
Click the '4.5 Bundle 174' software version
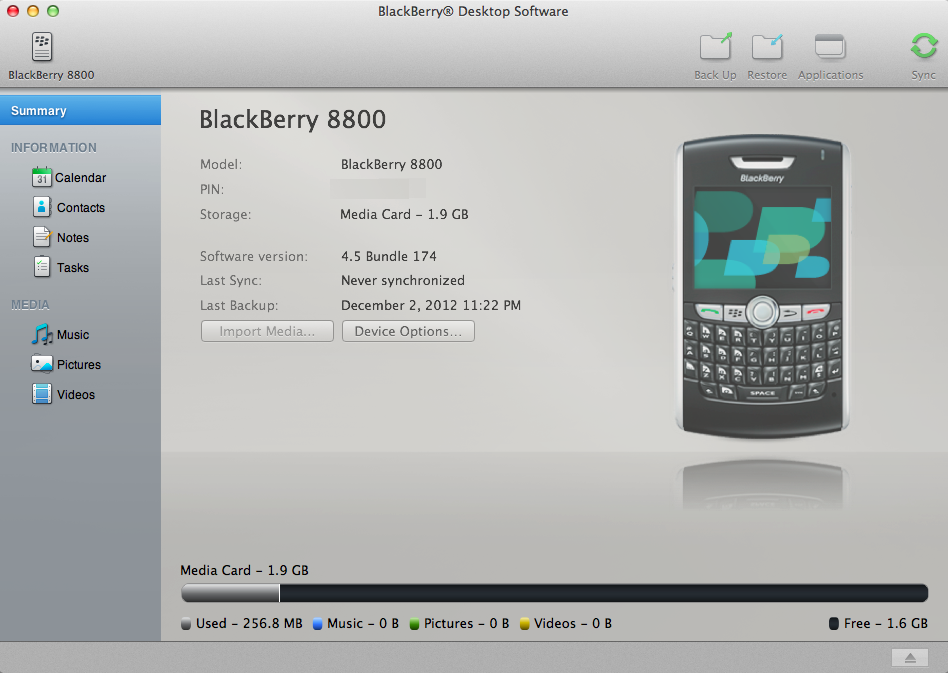pos(389,256)
